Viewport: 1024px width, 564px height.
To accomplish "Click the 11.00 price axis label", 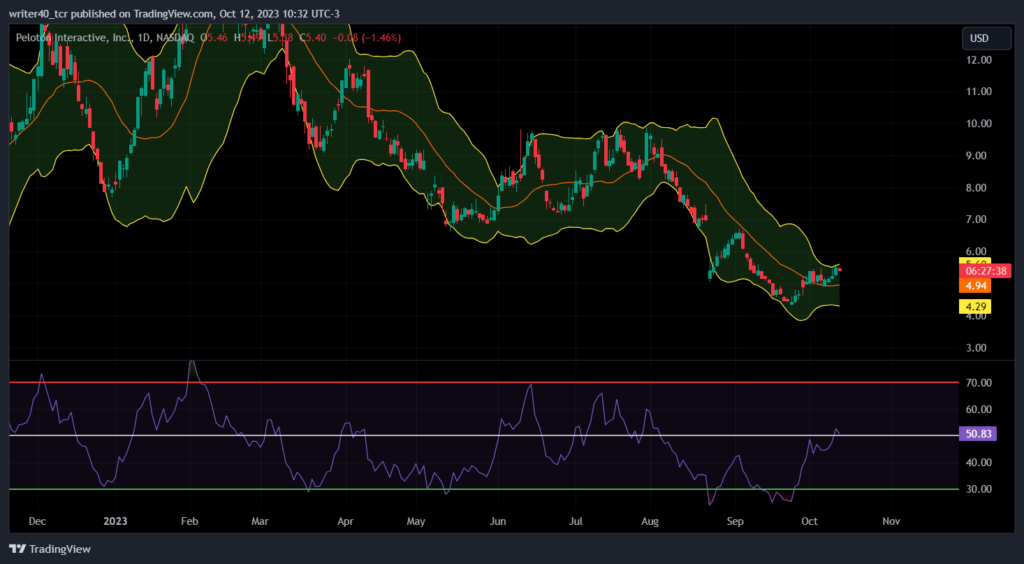I will click(x=979, y=91).
